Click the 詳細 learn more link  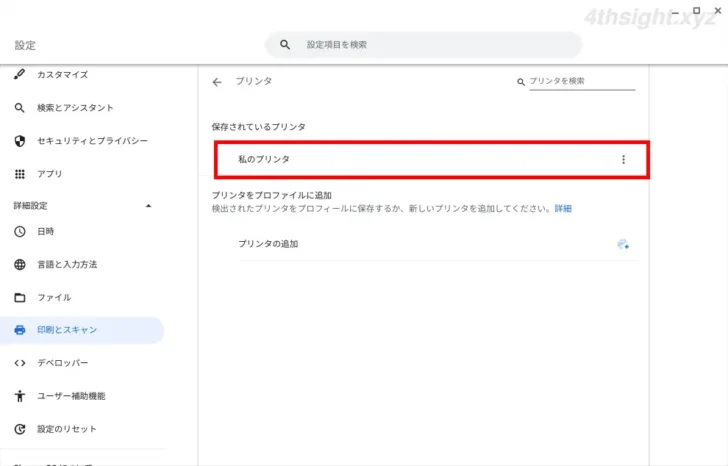(x=563, y=209)
